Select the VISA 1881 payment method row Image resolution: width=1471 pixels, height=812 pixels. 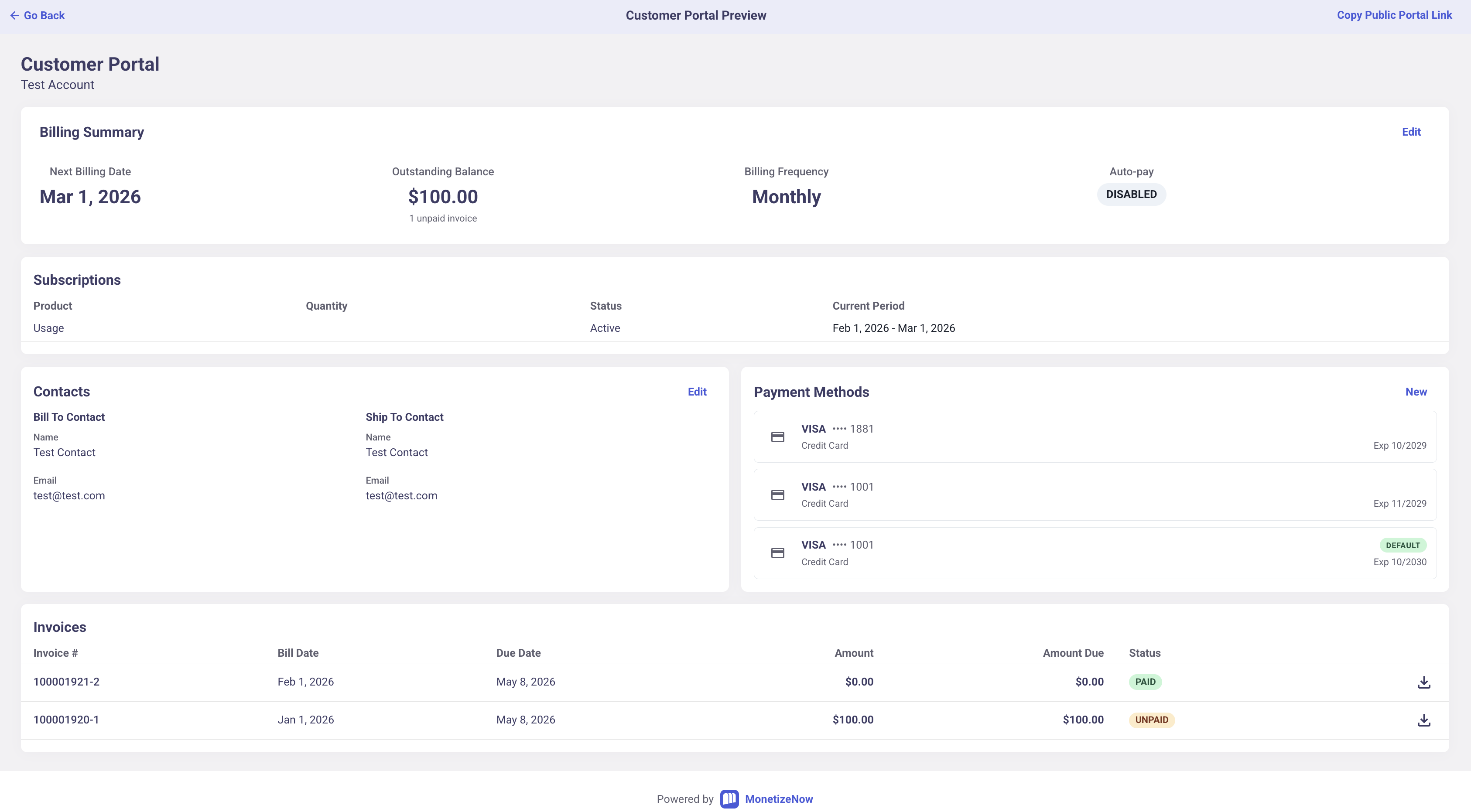tap(1094, 437)
